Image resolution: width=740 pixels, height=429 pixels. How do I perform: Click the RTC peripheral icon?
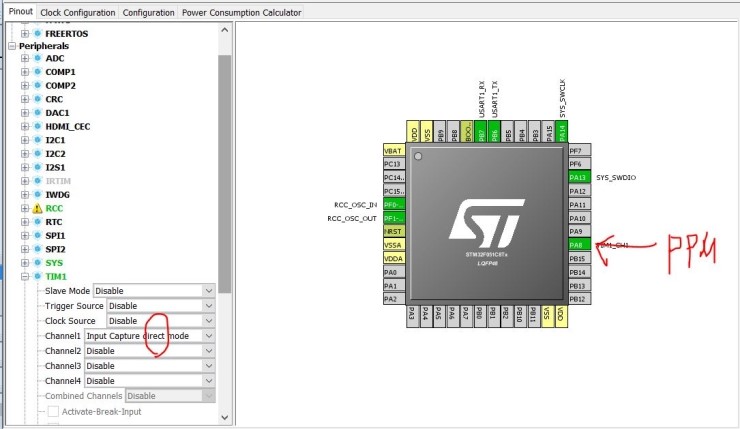point(37,222)
